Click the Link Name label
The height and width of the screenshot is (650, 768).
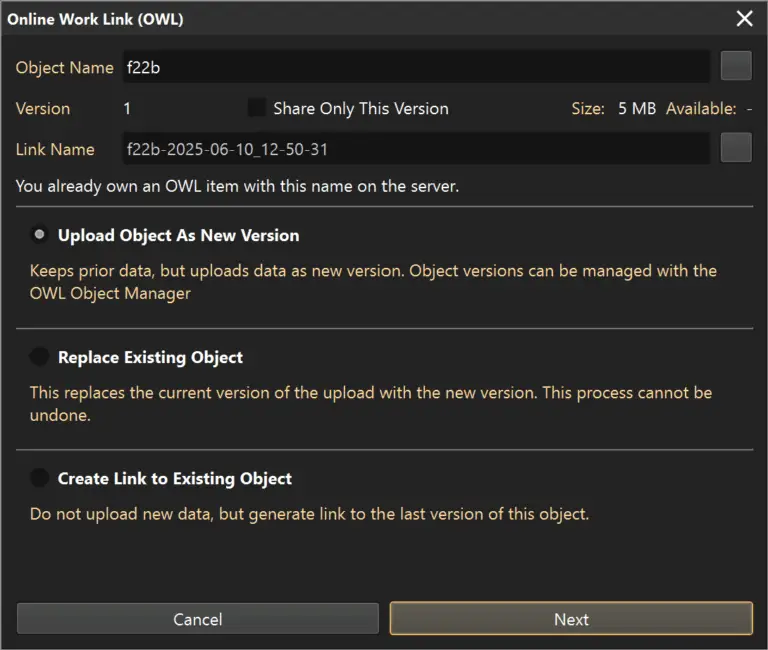point(55,149)
